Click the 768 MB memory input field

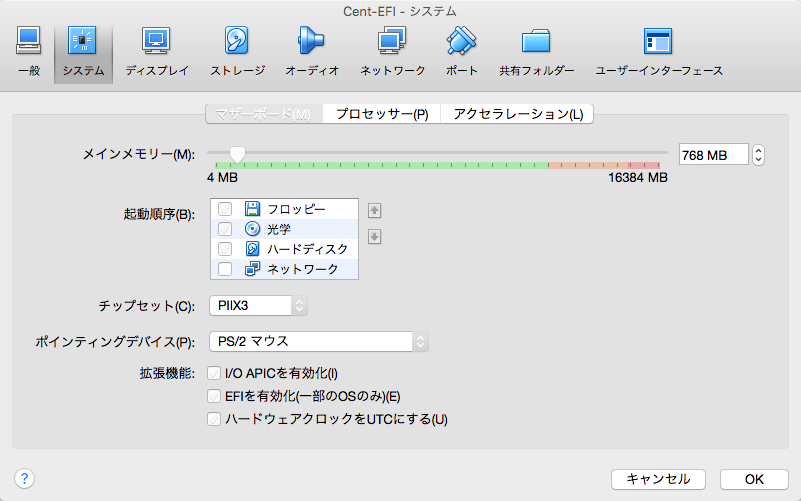pos(714,155)
